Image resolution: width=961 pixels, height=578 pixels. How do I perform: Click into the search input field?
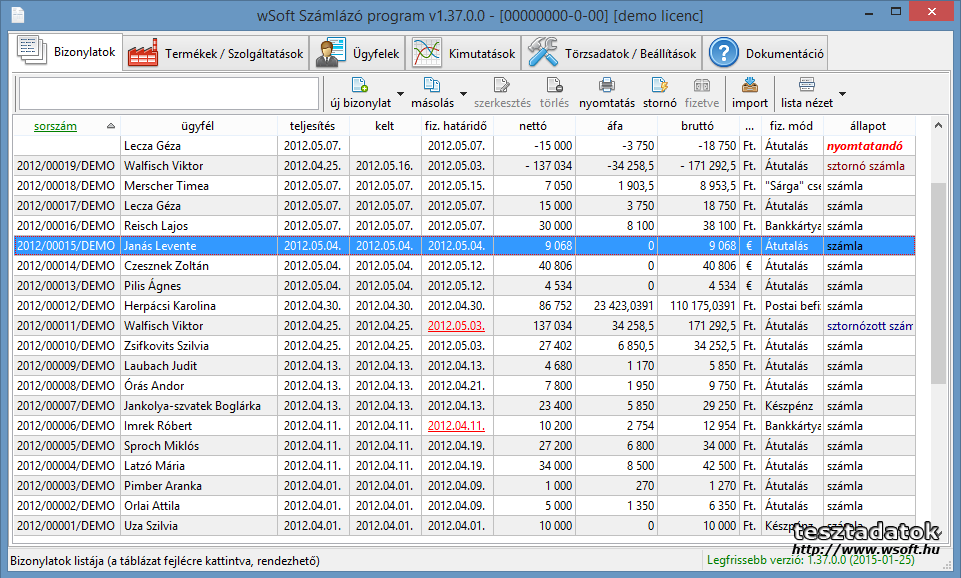coord(166,93)
